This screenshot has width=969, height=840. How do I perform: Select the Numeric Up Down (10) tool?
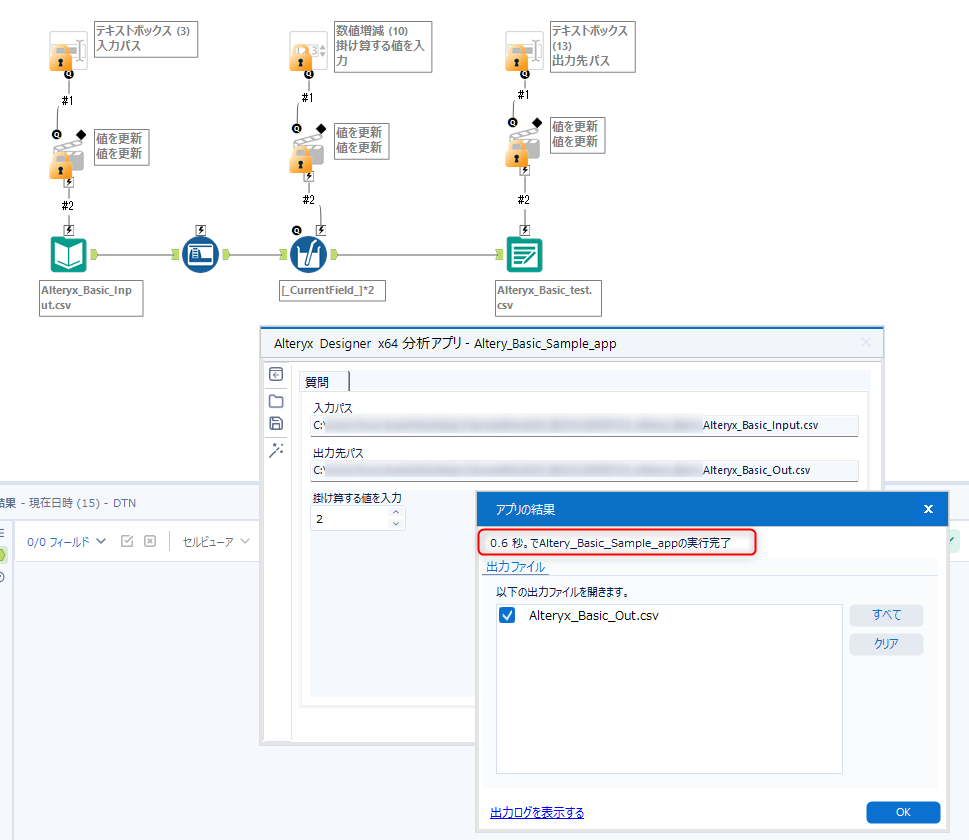(308, 51)
